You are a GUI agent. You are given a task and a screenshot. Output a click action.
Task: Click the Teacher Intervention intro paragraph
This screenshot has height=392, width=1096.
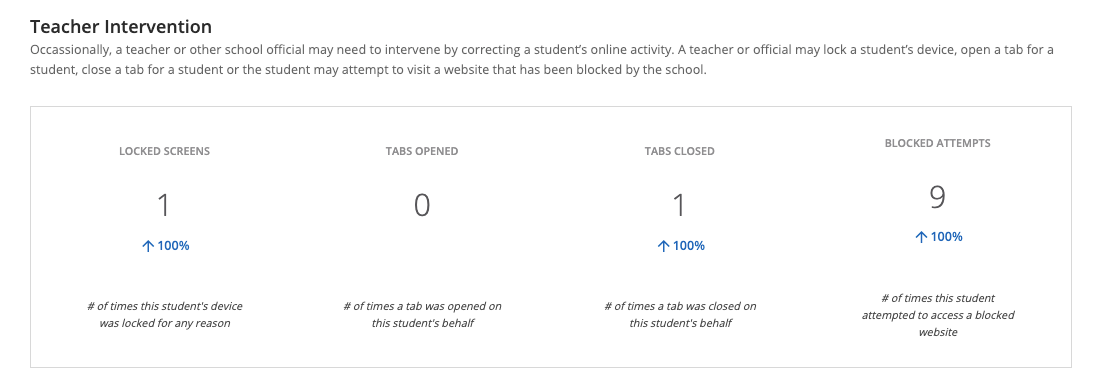tap(542, 60)
